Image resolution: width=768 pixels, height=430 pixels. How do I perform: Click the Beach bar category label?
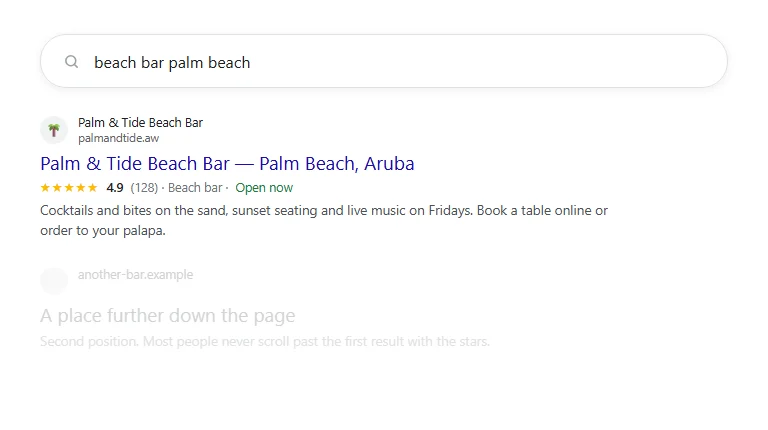tap(195, 188)
